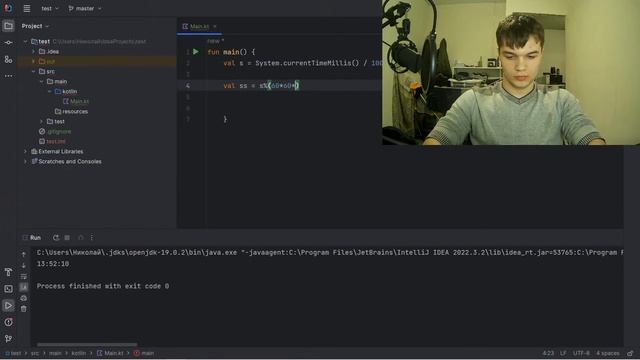Run main via green gutter arrow
Viewport: 640px width, 360px height.
click(196, 52)
